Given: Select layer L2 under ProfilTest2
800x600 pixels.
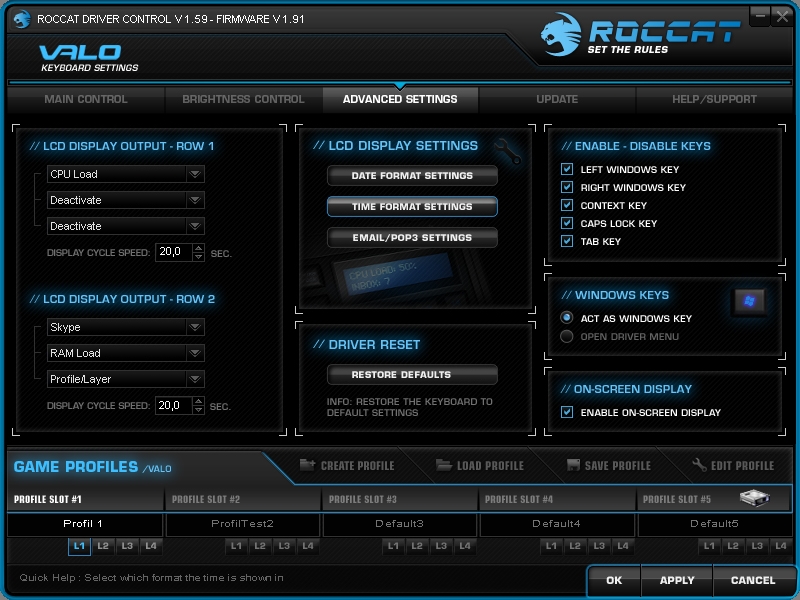Looking at the screenshot, I should pyautogui.click(x=260, y=546).
